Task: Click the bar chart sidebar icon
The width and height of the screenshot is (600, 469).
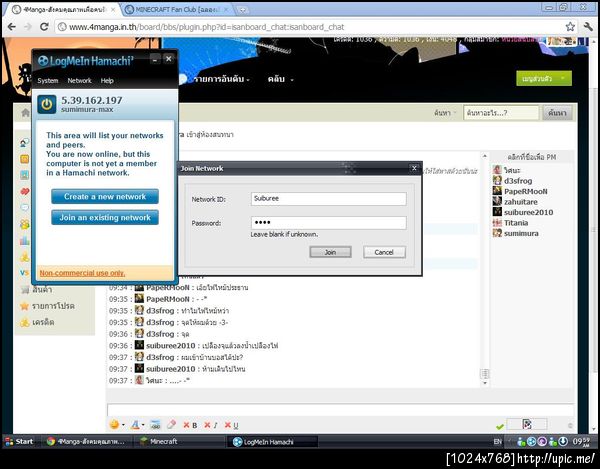Action: pos(24,241)
